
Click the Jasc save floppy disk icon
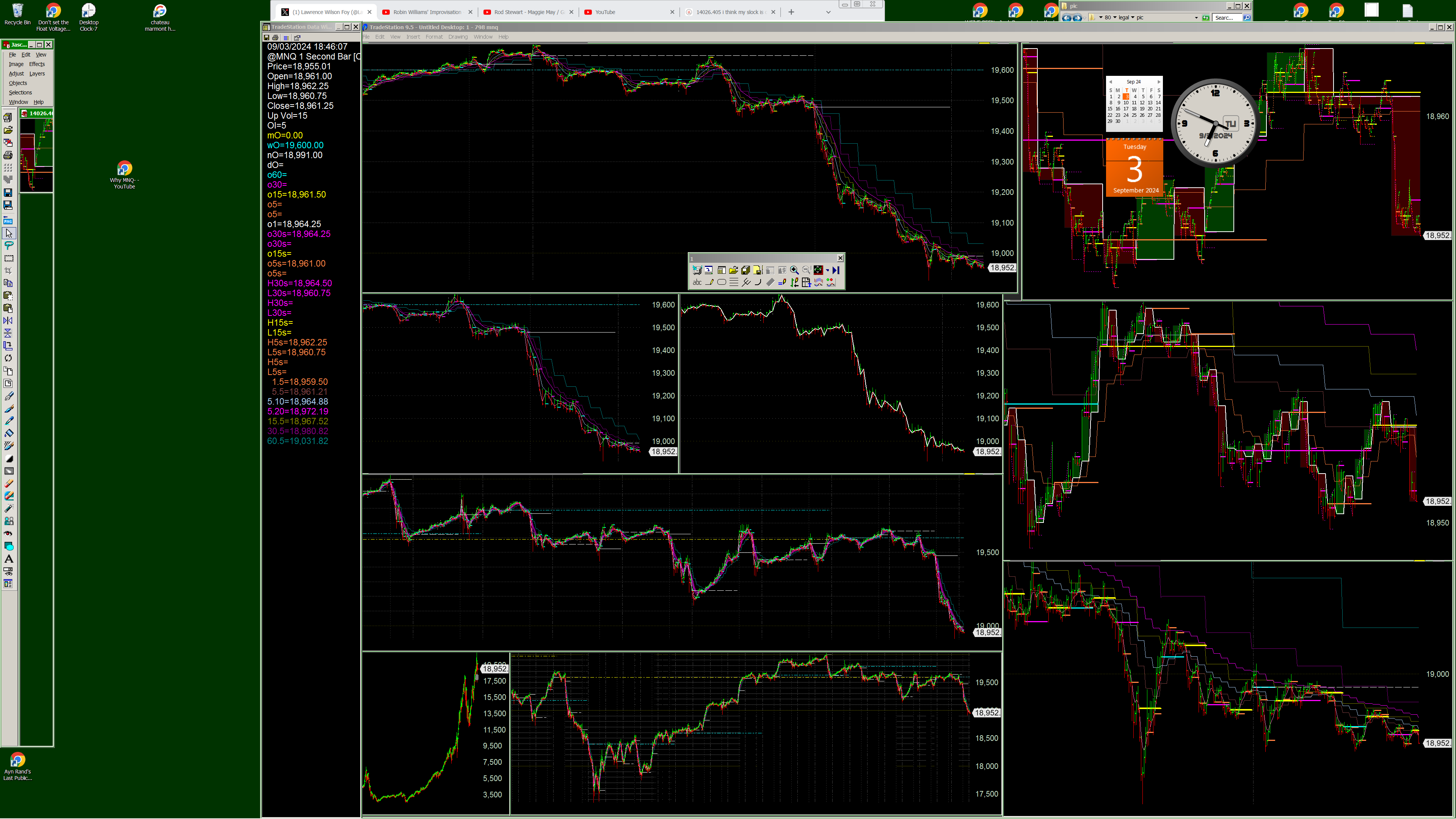pyautogui.click(x=8, y=193)
